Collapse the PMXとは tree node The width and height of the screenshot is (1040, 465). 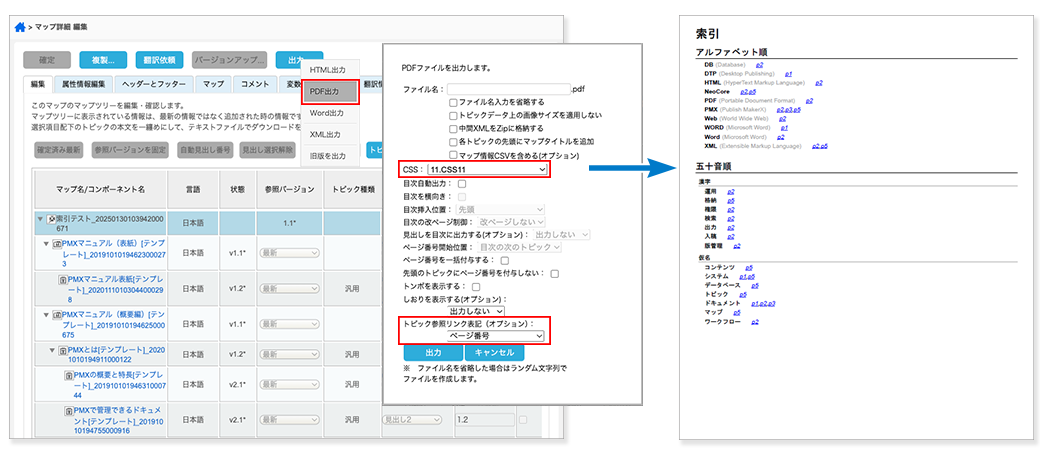click(51, 352)
